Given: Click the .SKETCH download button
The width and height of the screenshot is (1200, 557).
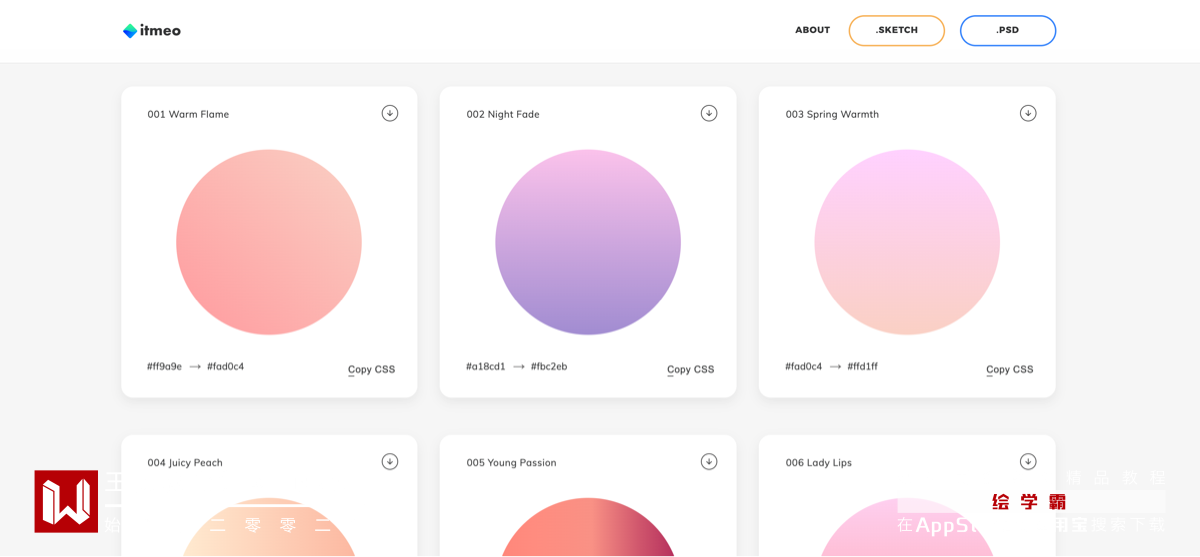Looking at the screenshot, I should (x=896, y=30).
